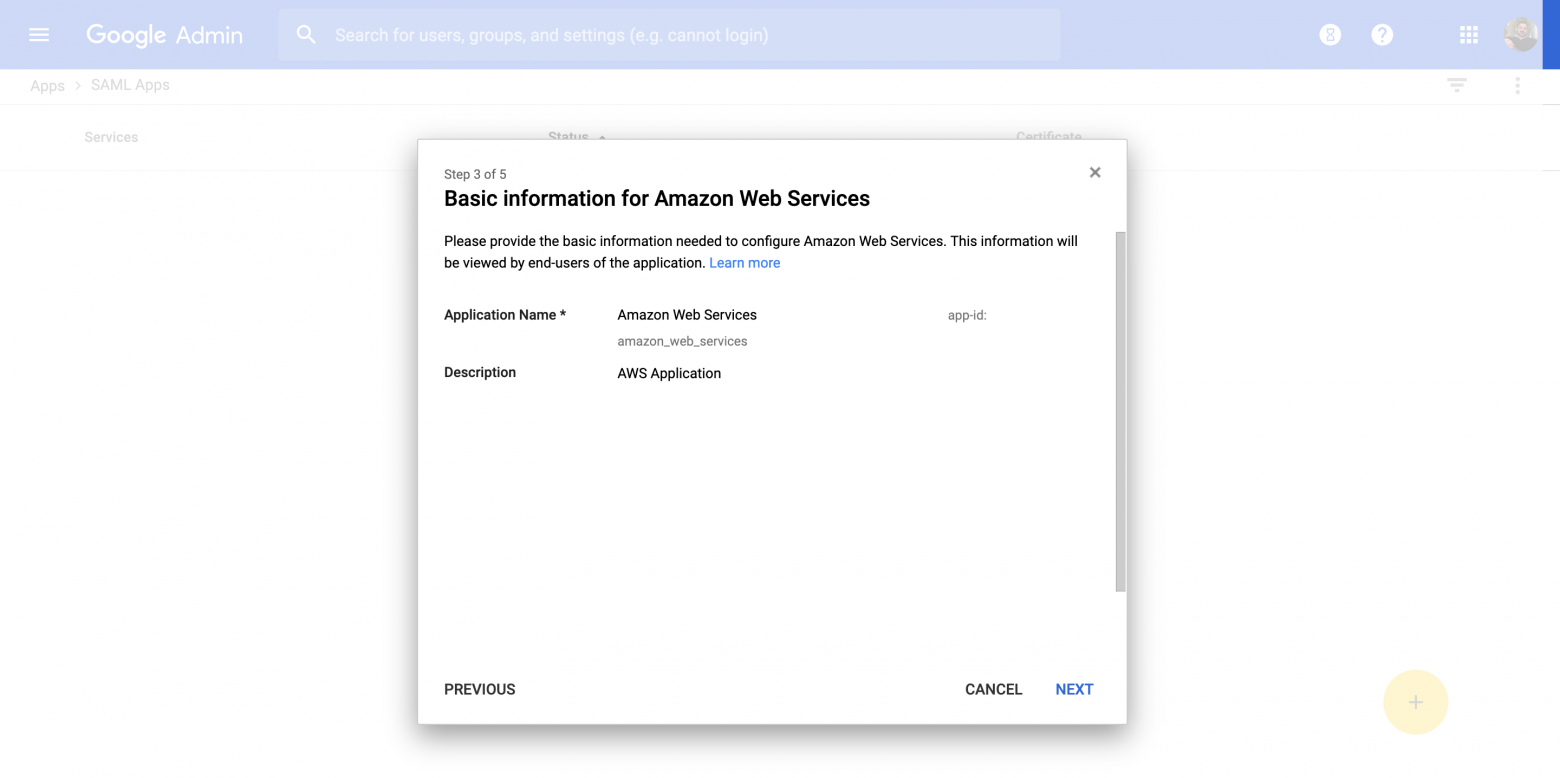Click the SAML Apps breadcrumb
Viewport: 1560px width, 778px height.
130,85
